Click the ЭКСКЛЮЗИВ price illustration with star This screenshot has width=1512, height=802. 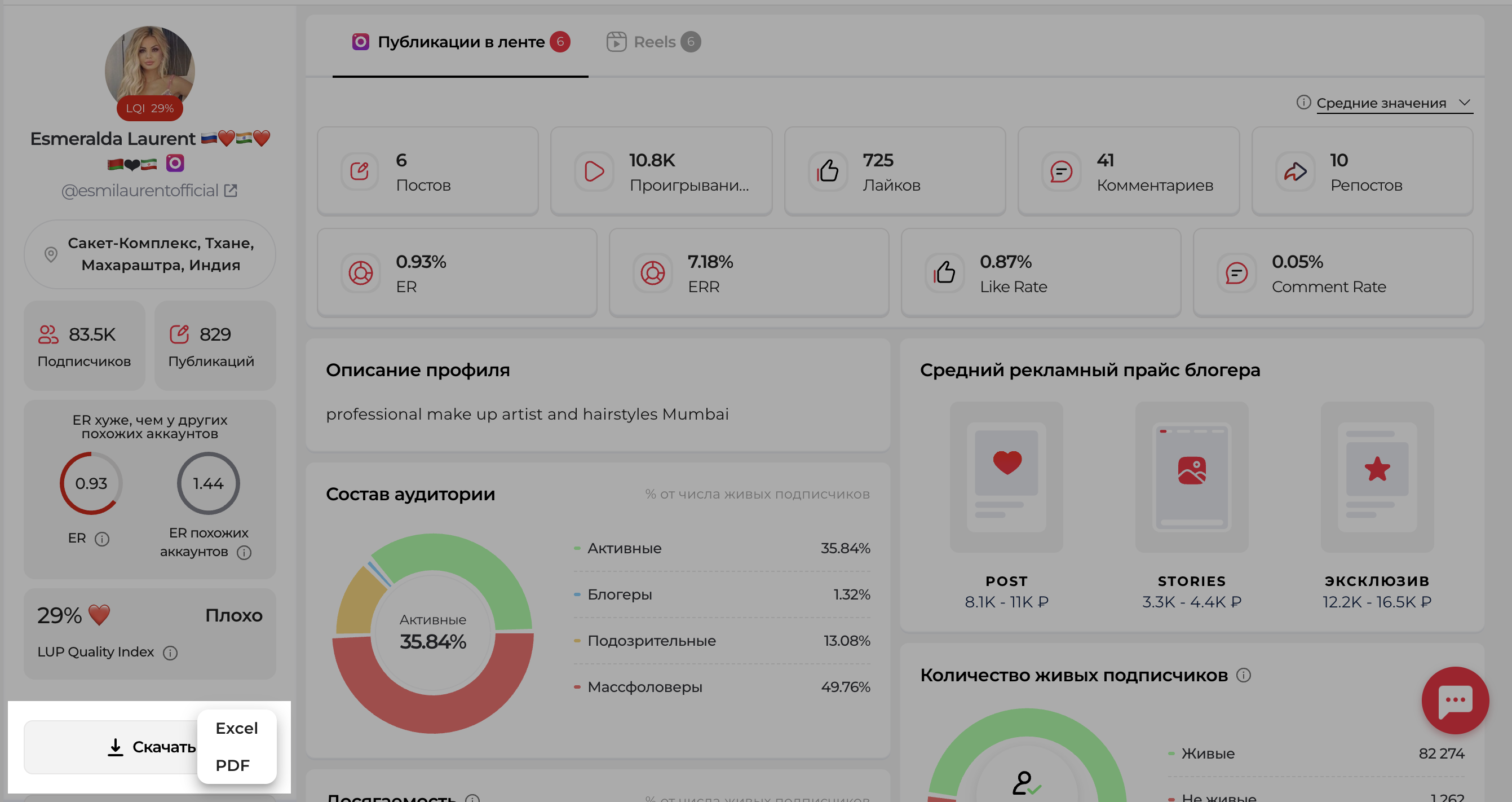click(x=1377, y=477)
